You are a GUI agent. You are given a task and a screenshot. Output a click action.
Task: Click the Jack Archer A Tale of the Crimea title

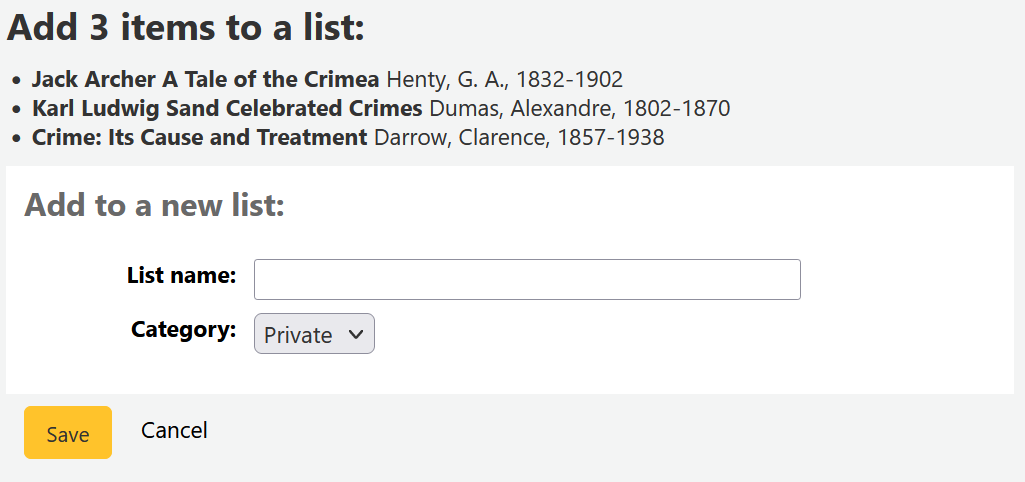pyautogui.click(x=205, y=80)
